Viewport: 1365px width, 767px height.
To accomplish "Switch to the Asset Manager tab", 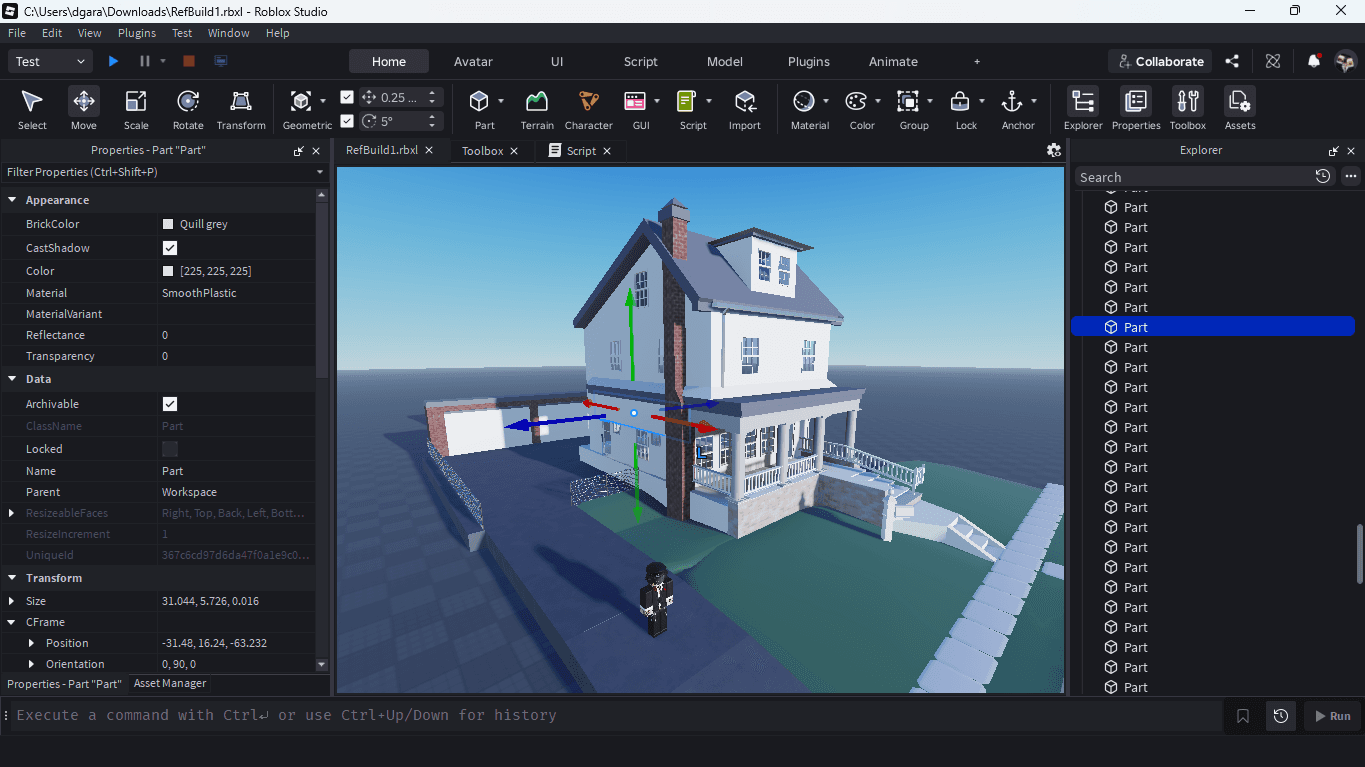I will (170, 684).
